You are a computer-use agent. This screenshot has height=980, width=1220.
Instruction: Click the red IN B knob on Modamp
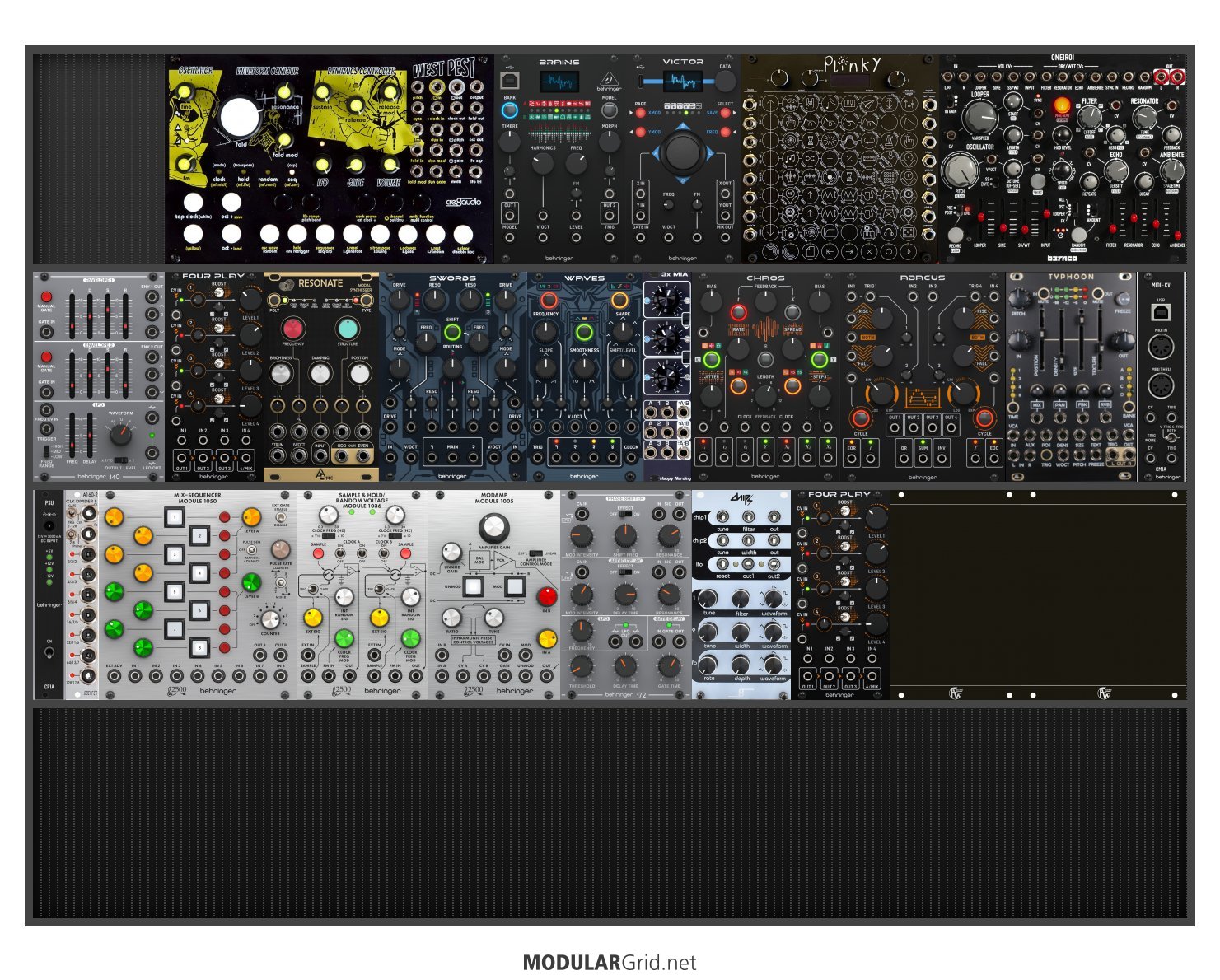click(x=547, y=596)
